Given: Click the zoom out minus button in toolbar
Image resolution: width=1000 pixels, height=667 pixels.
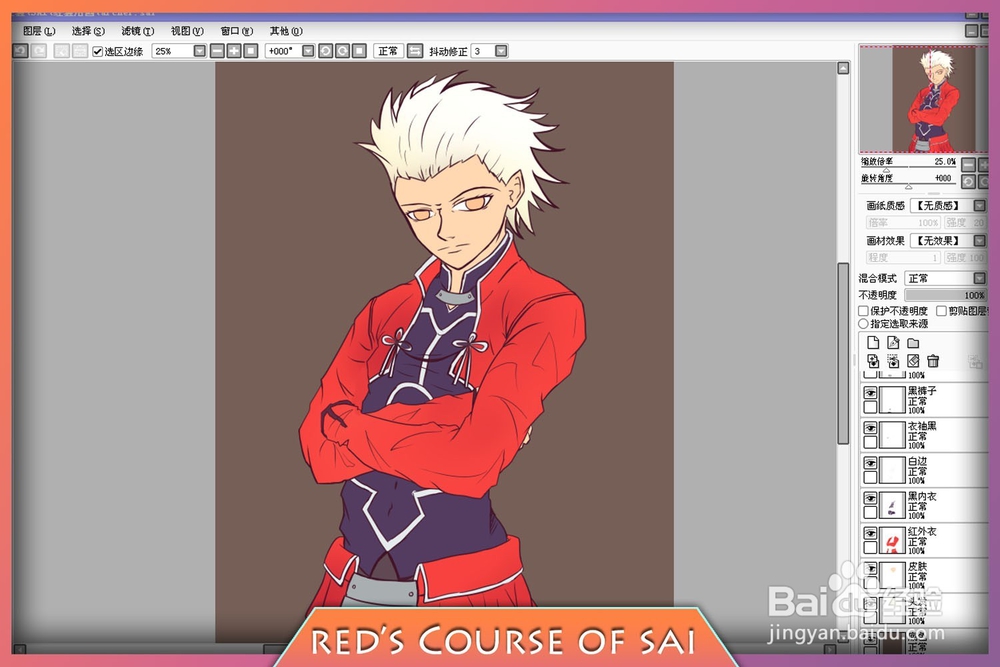Looking at the screenshot, I should tap(217, 51).
